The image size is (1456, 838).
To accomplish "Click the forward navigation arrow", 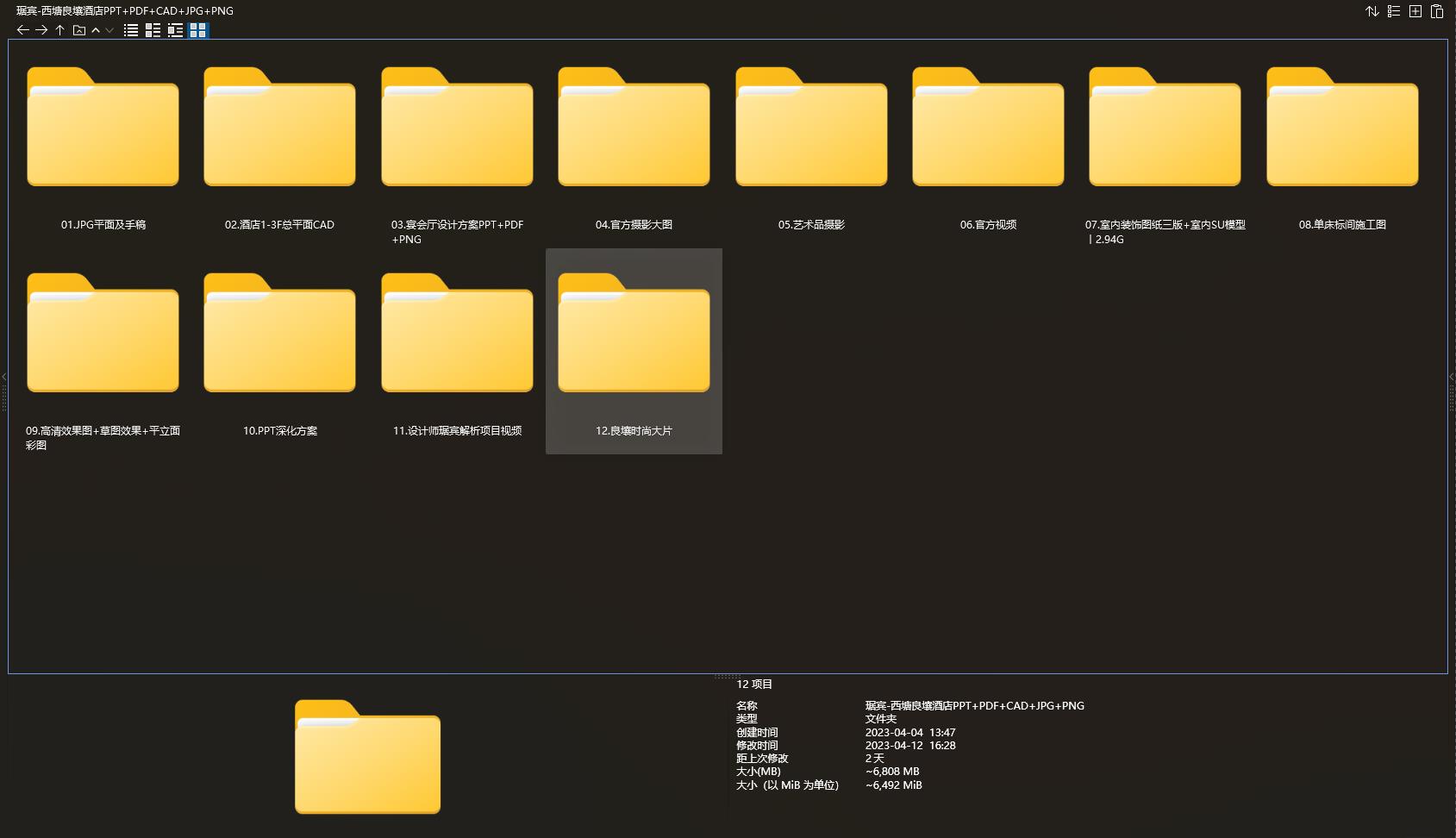I will pyautogui.click(x=41, y=30).
